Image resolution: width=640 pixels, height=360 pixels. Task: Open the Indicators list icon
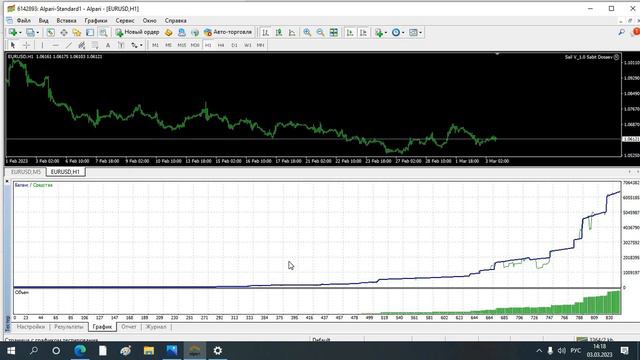click(x=379, y=33)
